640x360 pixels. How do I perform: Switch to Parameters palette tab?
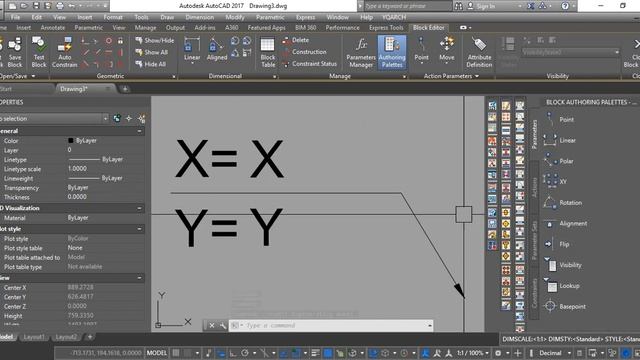534,134
